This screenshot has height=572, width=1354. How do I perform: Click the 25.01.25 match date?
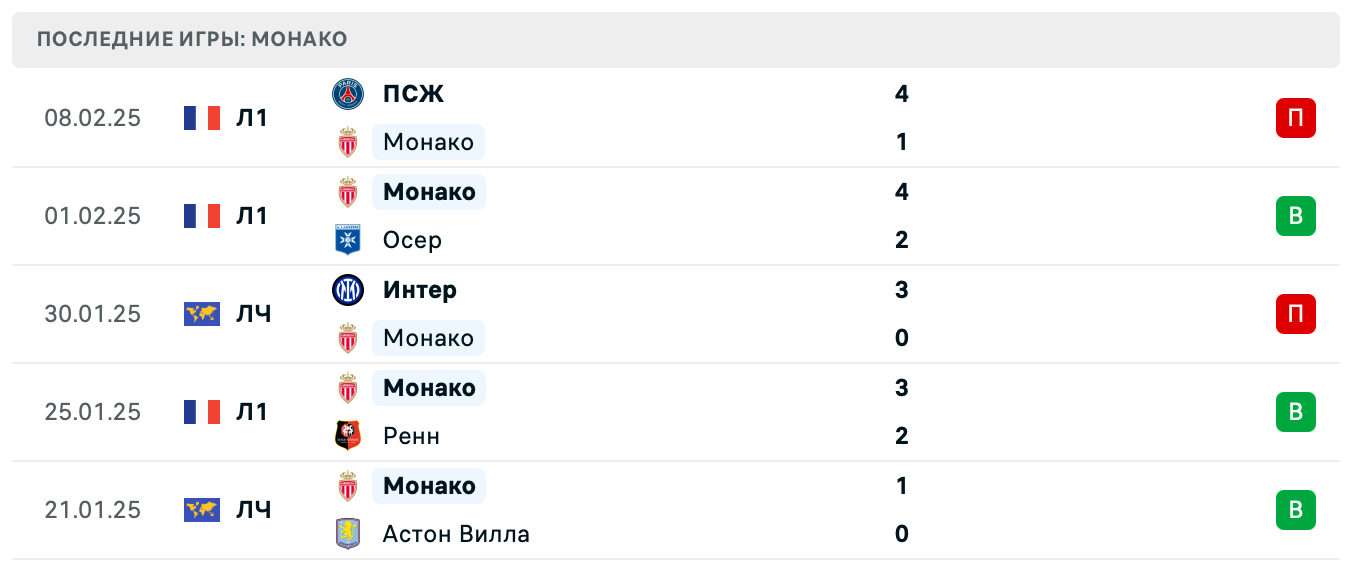(x=93, y=412)
